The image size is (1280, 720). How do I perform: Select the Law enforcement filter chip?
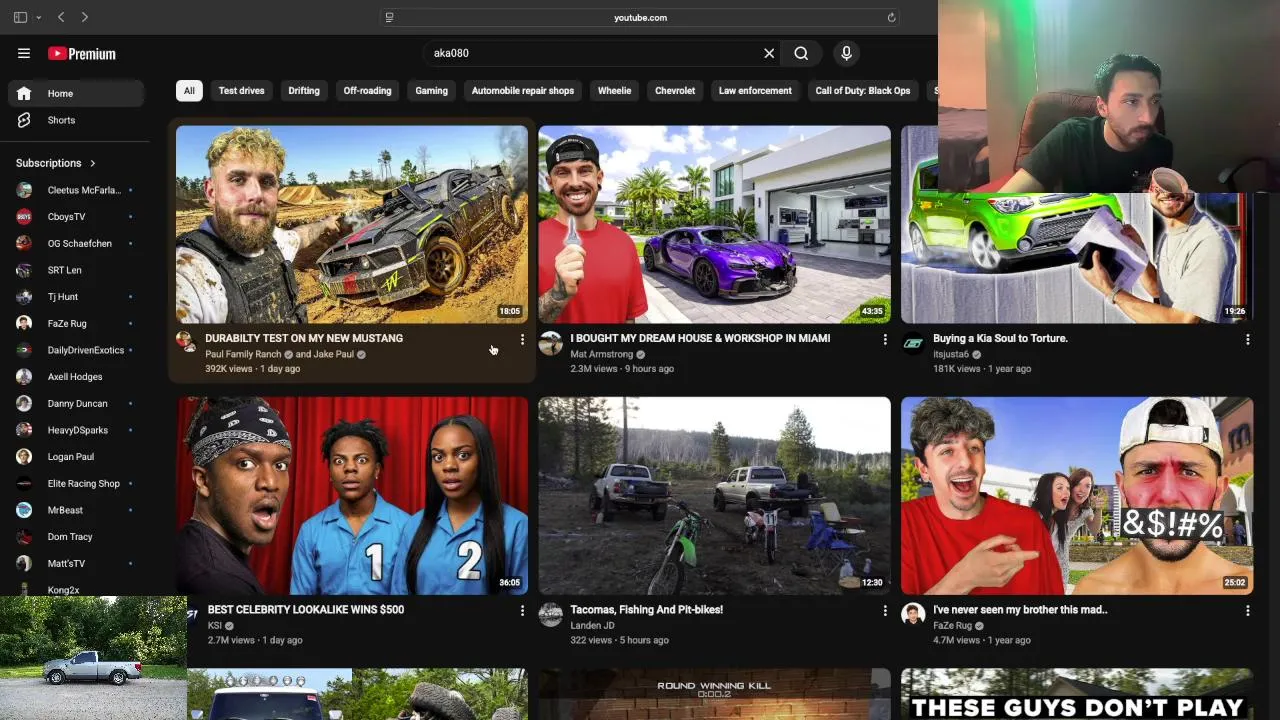click(755, 91)
